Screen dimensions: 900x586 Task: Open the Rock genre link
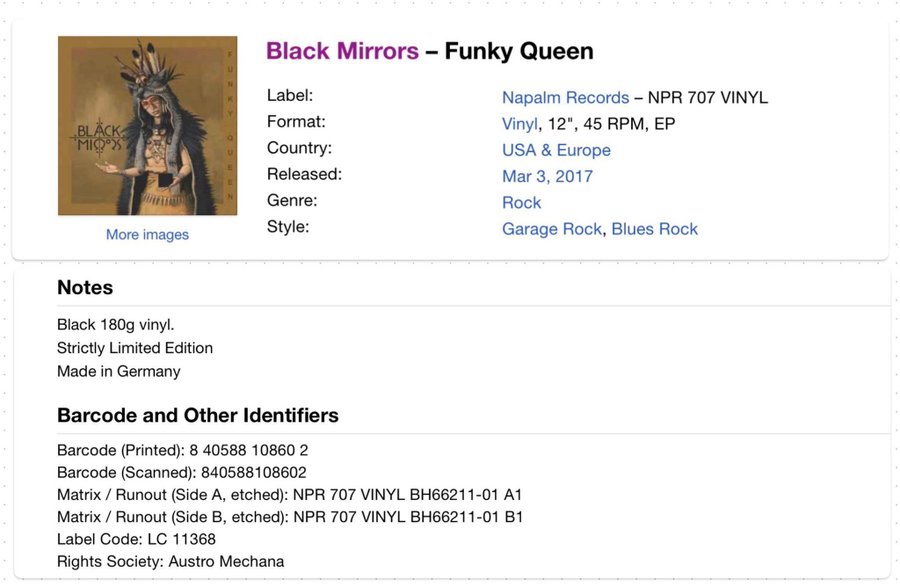point(521,203)
